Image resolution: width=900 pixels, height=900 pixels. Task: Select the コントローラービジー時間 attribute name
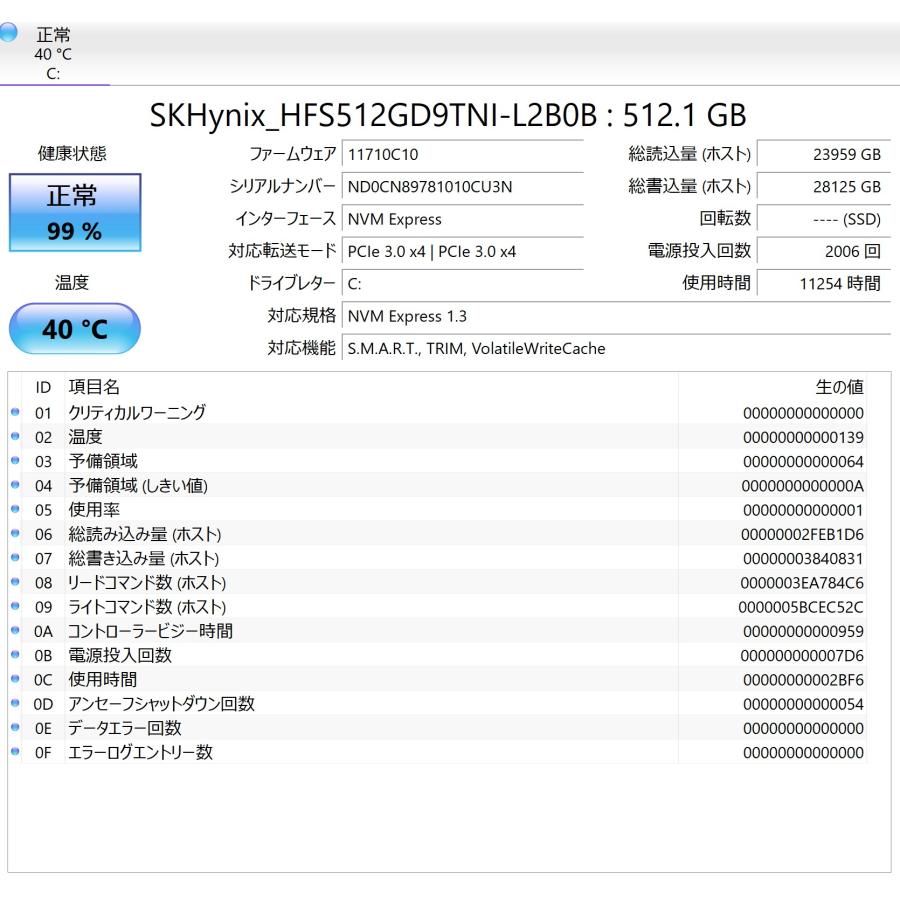150,631
